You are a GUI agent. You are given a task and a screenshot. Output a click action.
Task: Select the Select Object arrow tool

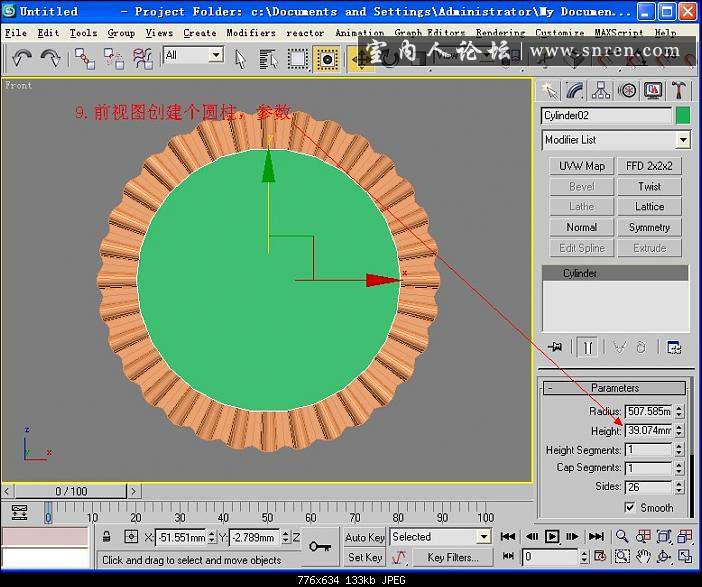click(x=241, y=57)
